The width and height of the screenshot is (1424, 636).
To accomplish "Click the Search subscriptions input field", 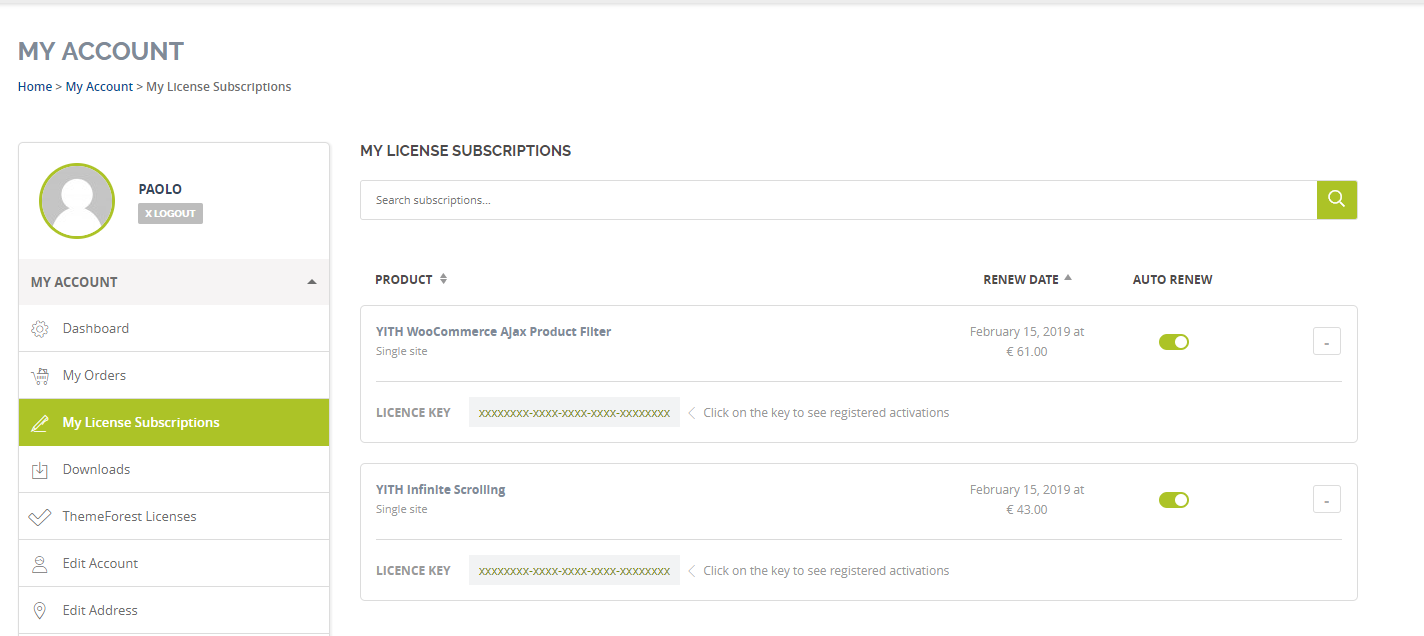I will point(838,200).
